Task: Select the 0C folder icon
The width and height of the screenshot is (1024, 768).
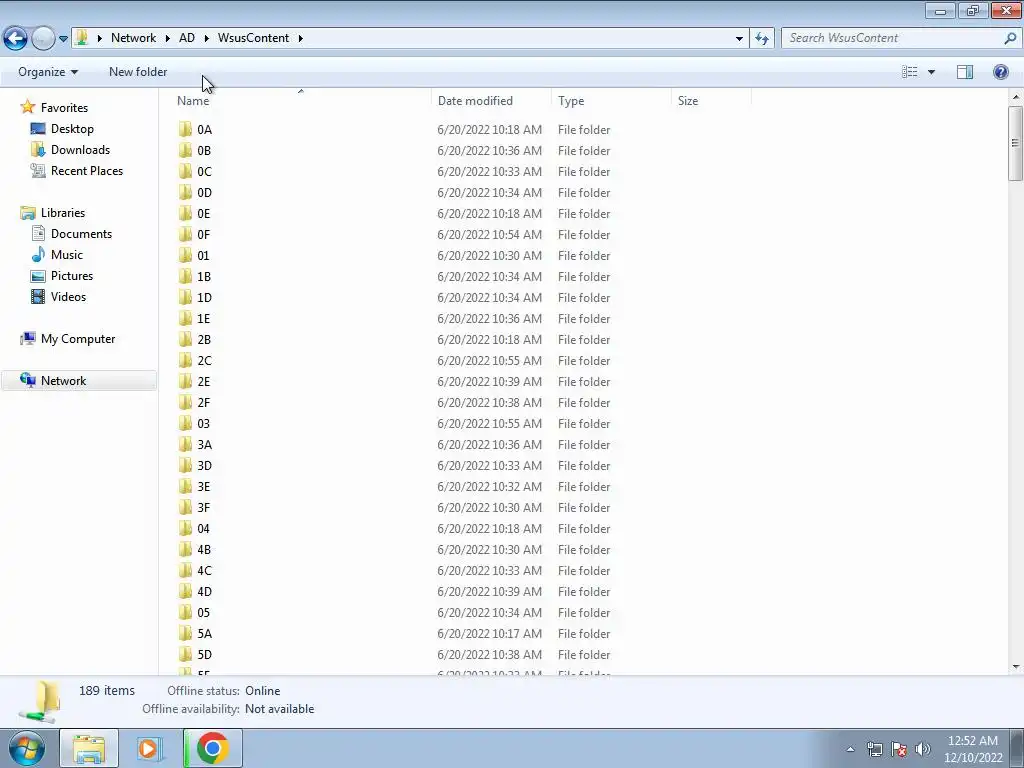Action: (185, 171)
